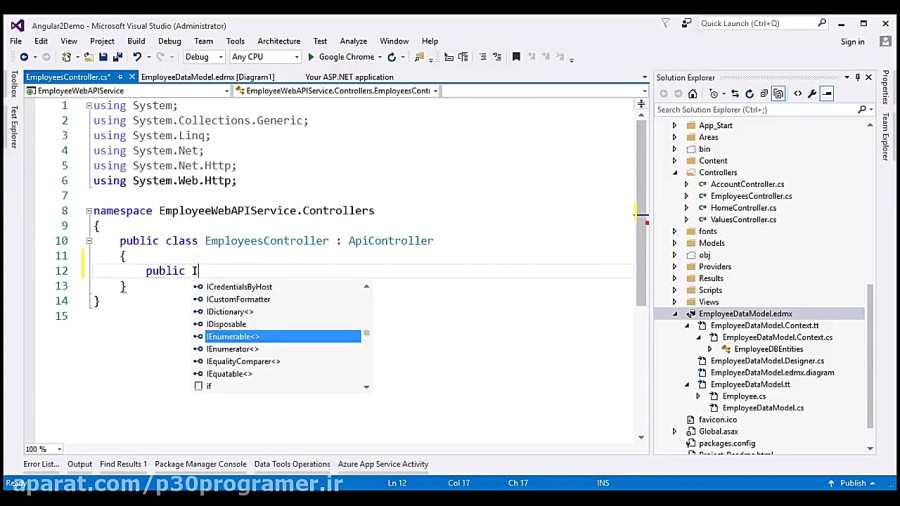Collapse the Controllers folder
The height and width of the screenshot is (506, 900).
click(674, 172)
